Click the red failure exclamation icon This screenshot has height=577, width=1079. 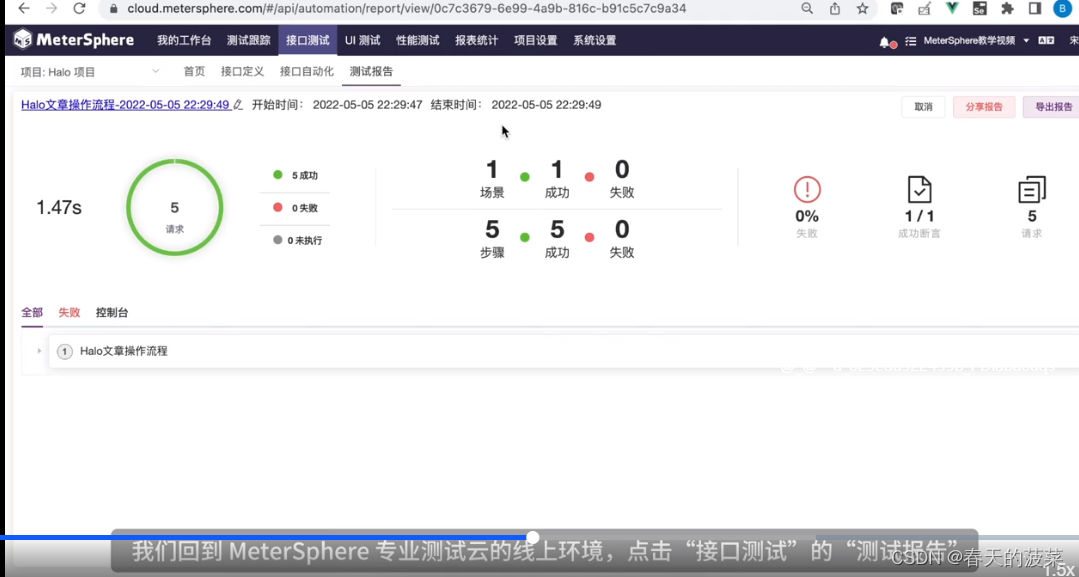click(x=807, y=189)
